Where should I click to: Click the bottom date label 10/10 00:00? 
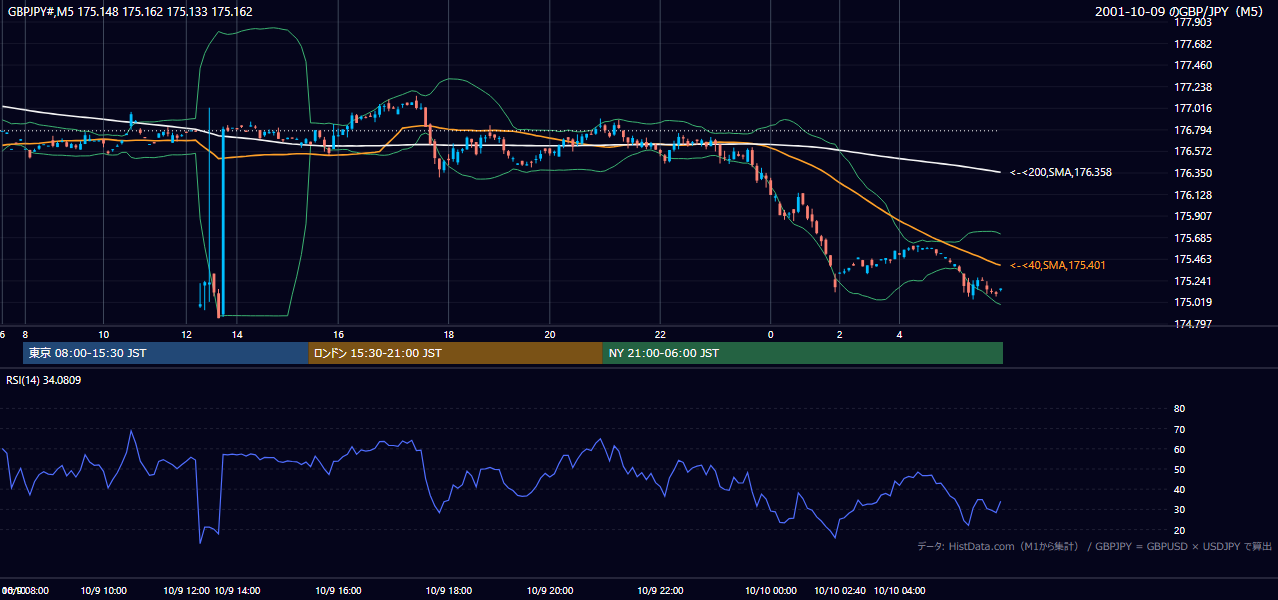click(771, 591)
